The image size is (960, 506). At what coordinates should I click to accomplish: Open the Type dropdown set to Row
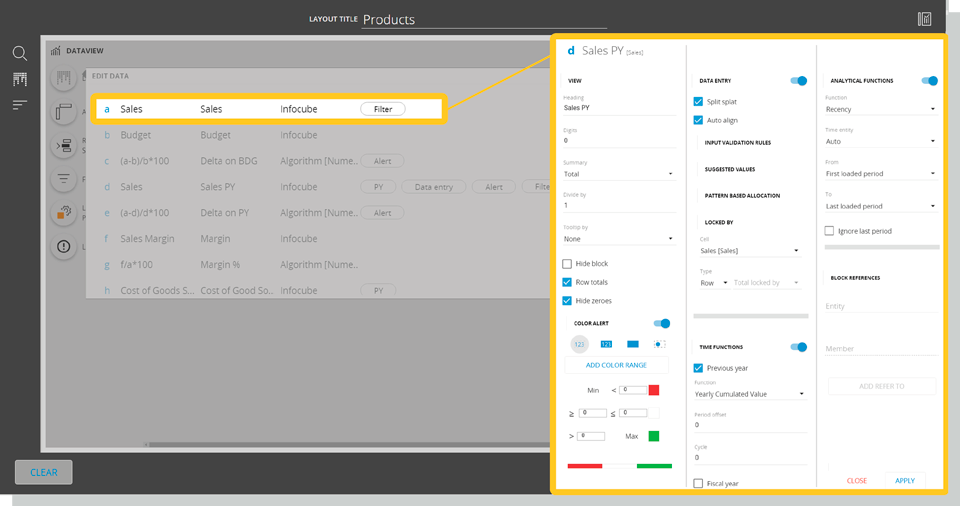(714, 283)
